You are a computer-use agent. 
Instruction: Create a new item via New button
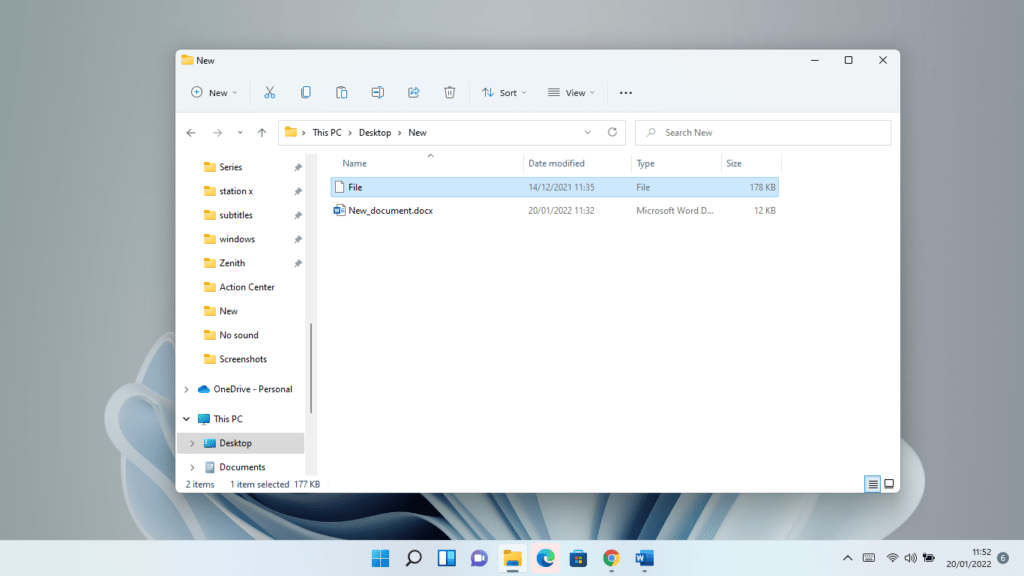coord(213,92)
